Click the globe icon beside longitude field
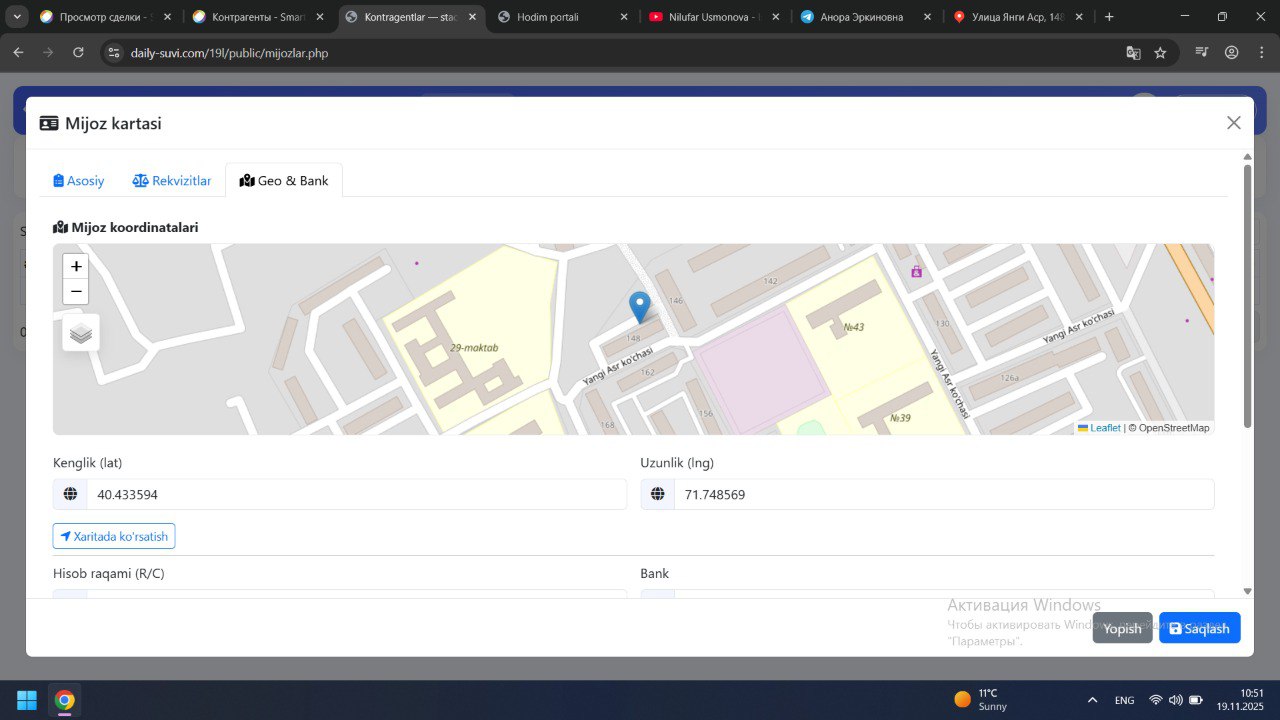 tap(658, 494)
